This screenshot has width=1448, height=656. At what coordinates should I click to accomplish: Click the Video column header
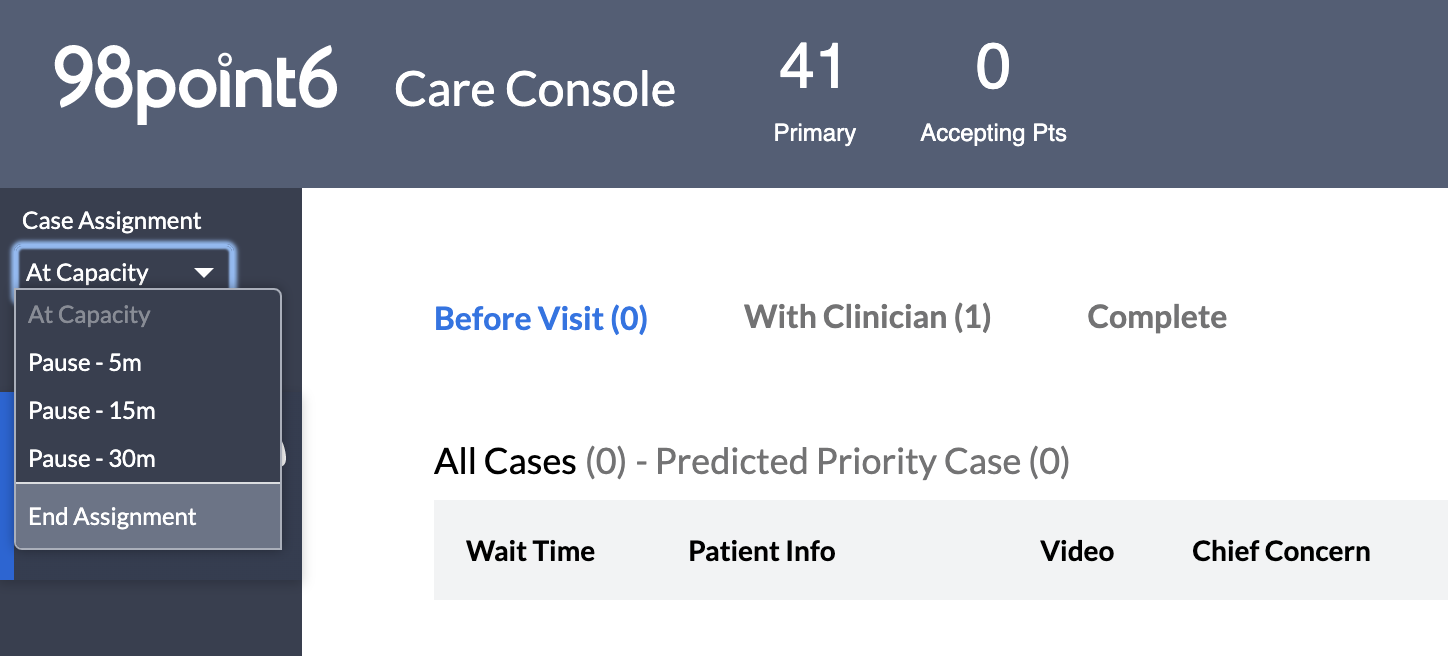[x=1077, y=551]
